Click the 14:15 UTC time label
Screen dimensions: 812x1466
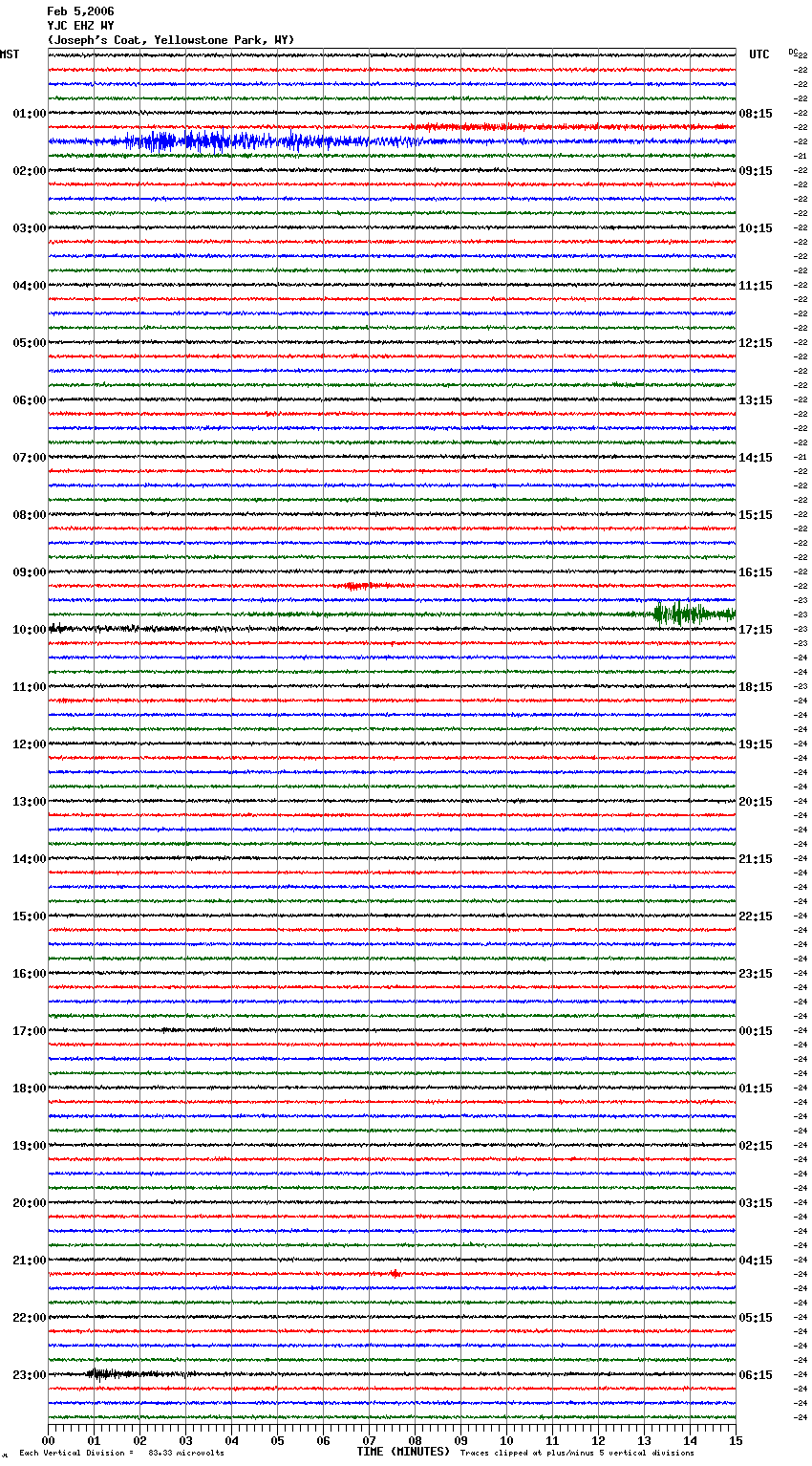756,458
